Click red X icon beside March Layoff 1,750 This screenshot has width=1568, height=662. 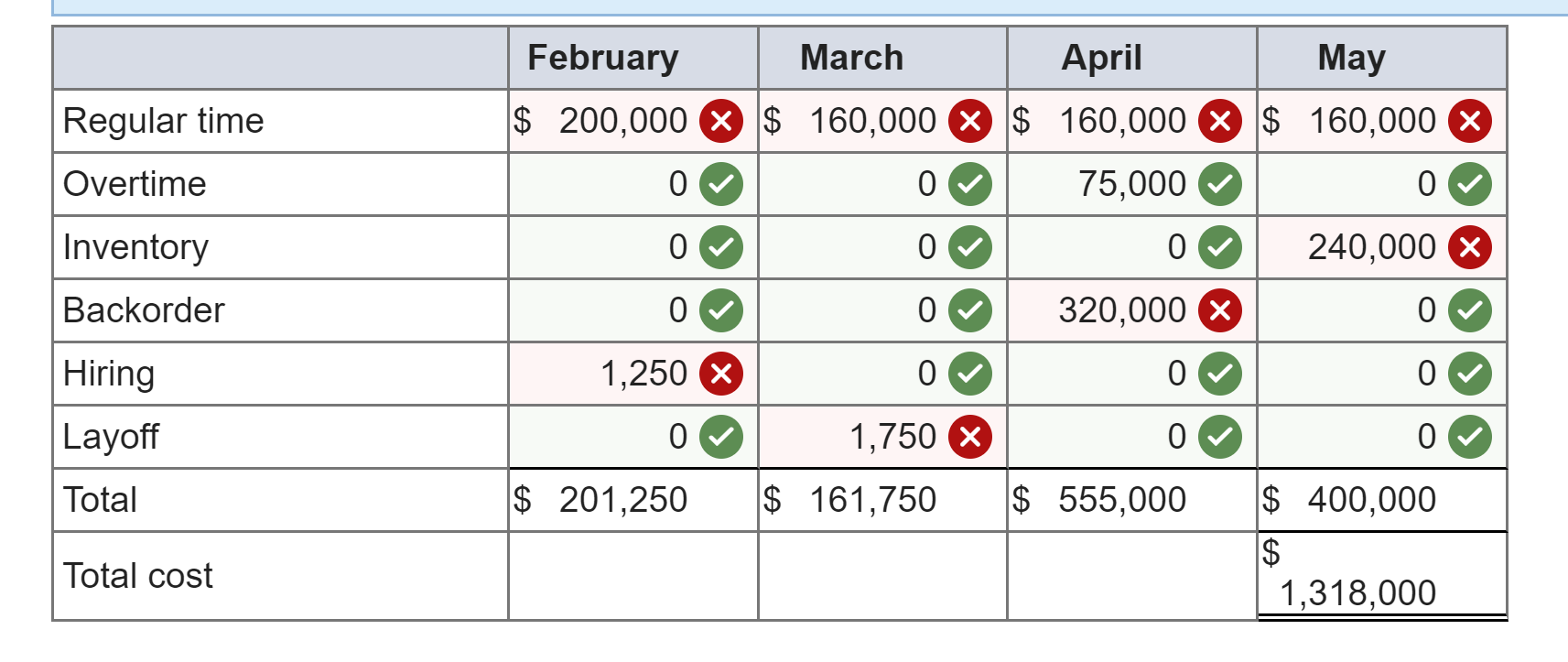click(x=970, y=437)
